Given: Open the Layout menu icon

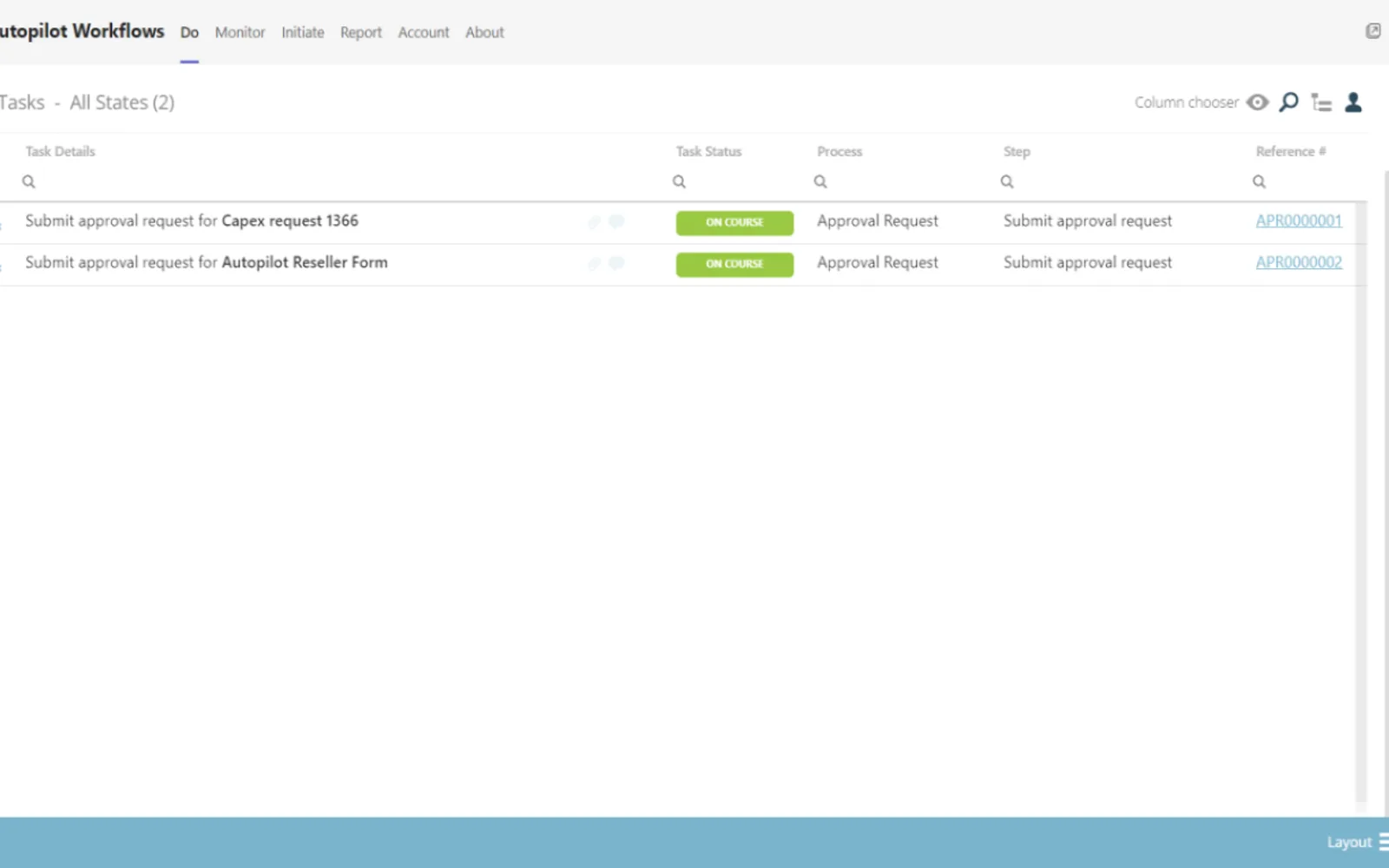Looking at the screenshot, I should click(x=1383, y=842).
